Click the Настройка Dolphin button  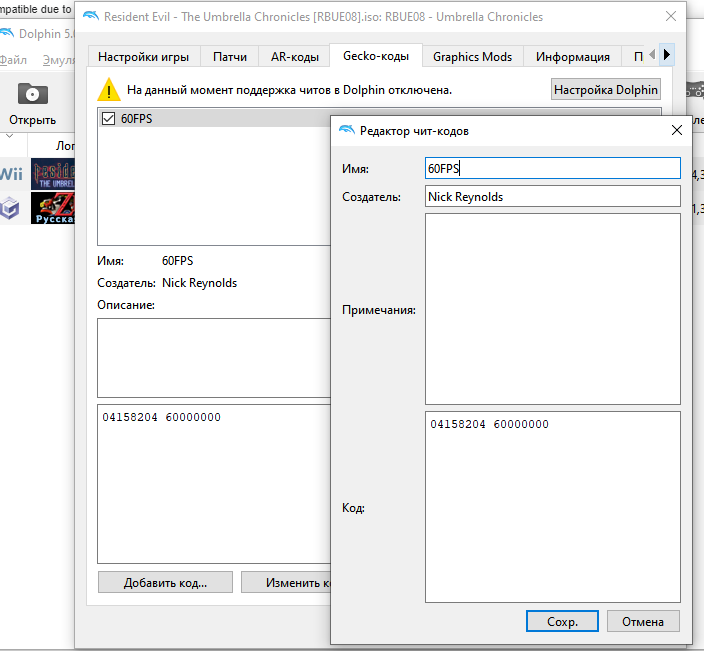click(606, 89)
